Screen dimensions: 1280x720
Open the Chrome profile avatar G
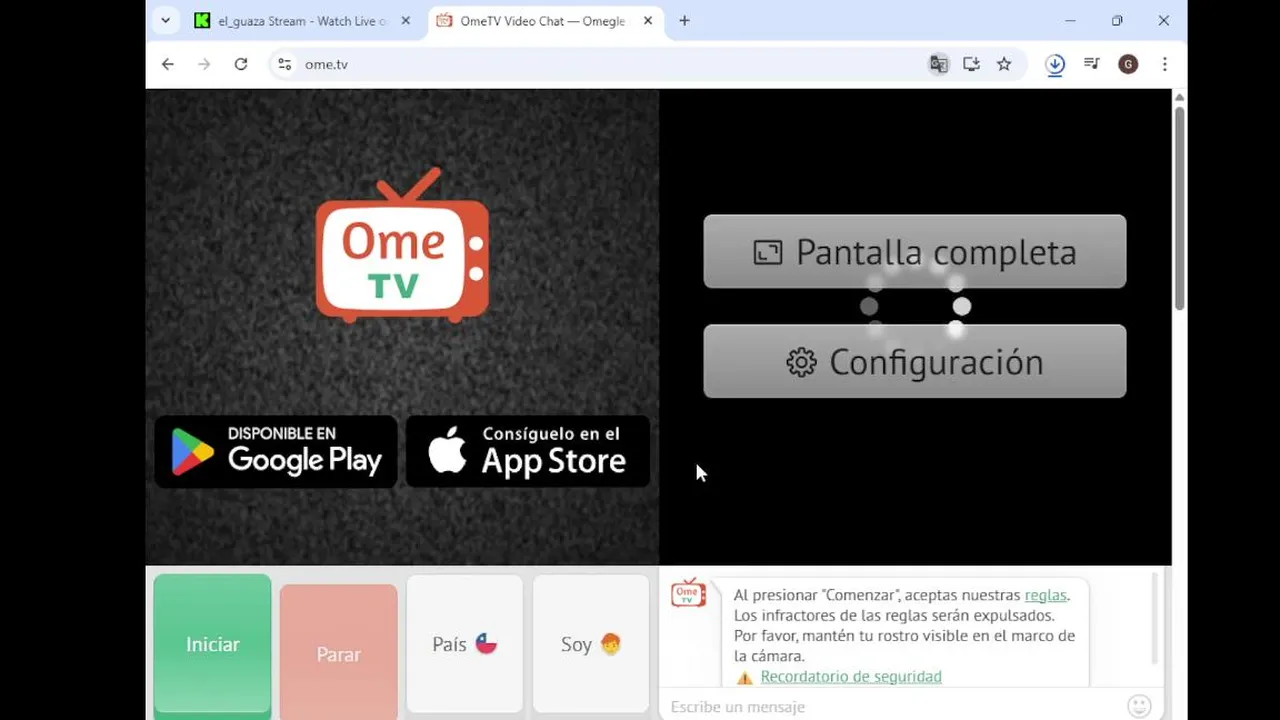[1128, 64]
